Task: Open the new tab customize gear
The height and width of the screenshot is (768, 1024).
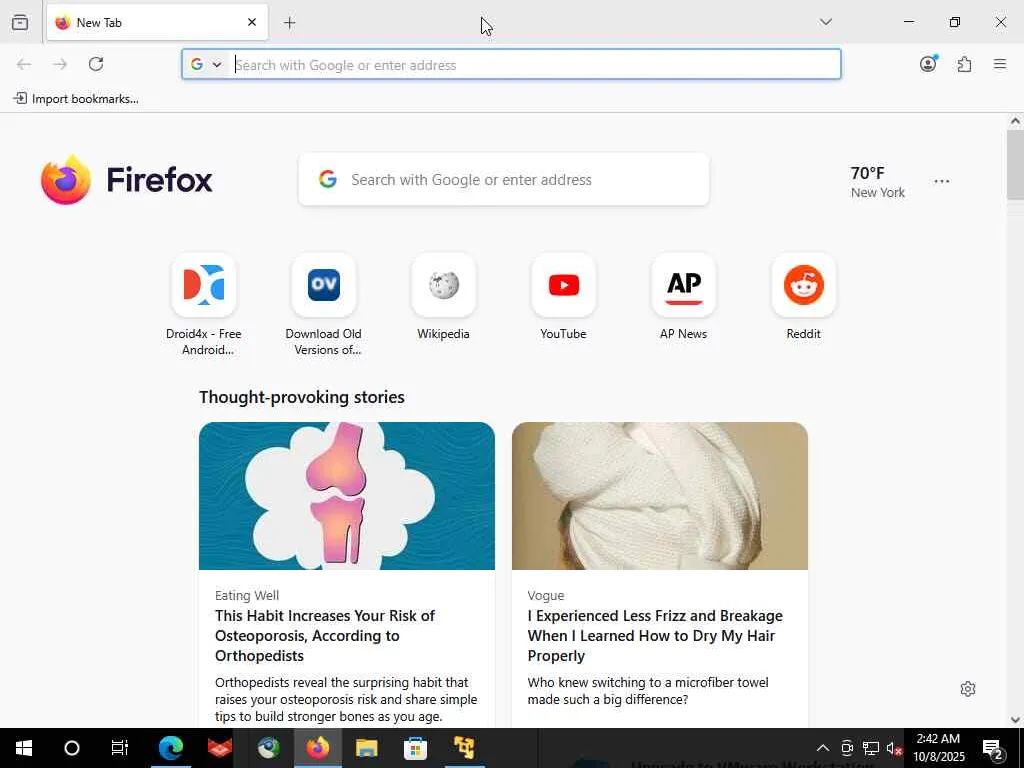Action: click(968, 689)
